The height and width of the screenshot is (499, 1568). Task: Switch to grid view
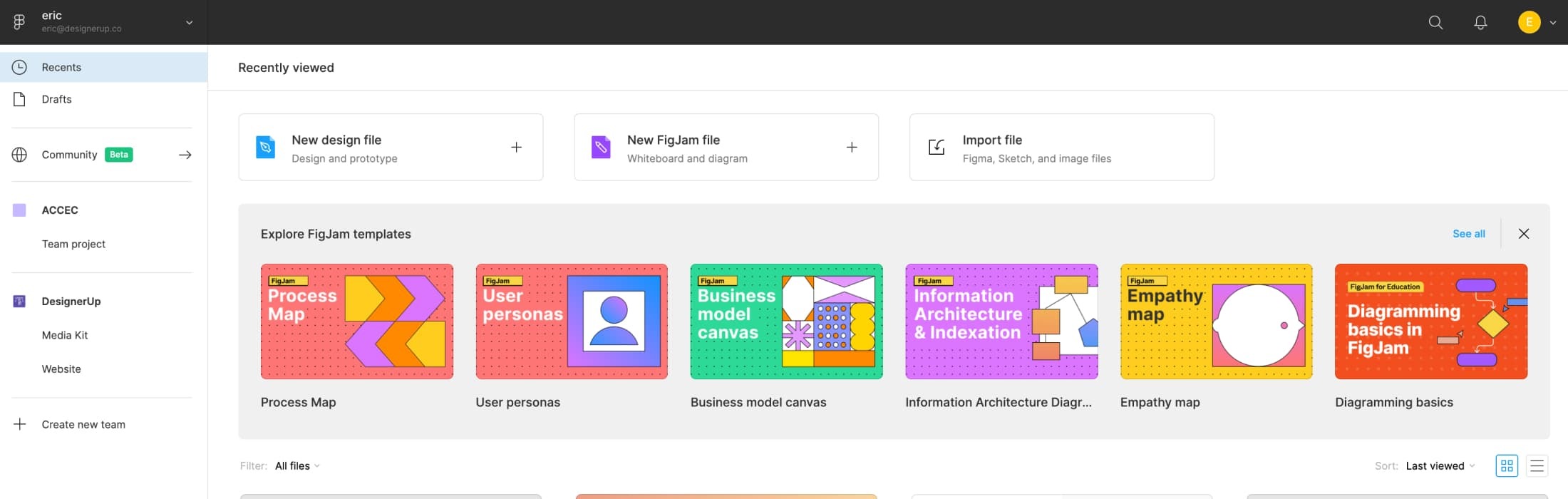point(1507,465)
